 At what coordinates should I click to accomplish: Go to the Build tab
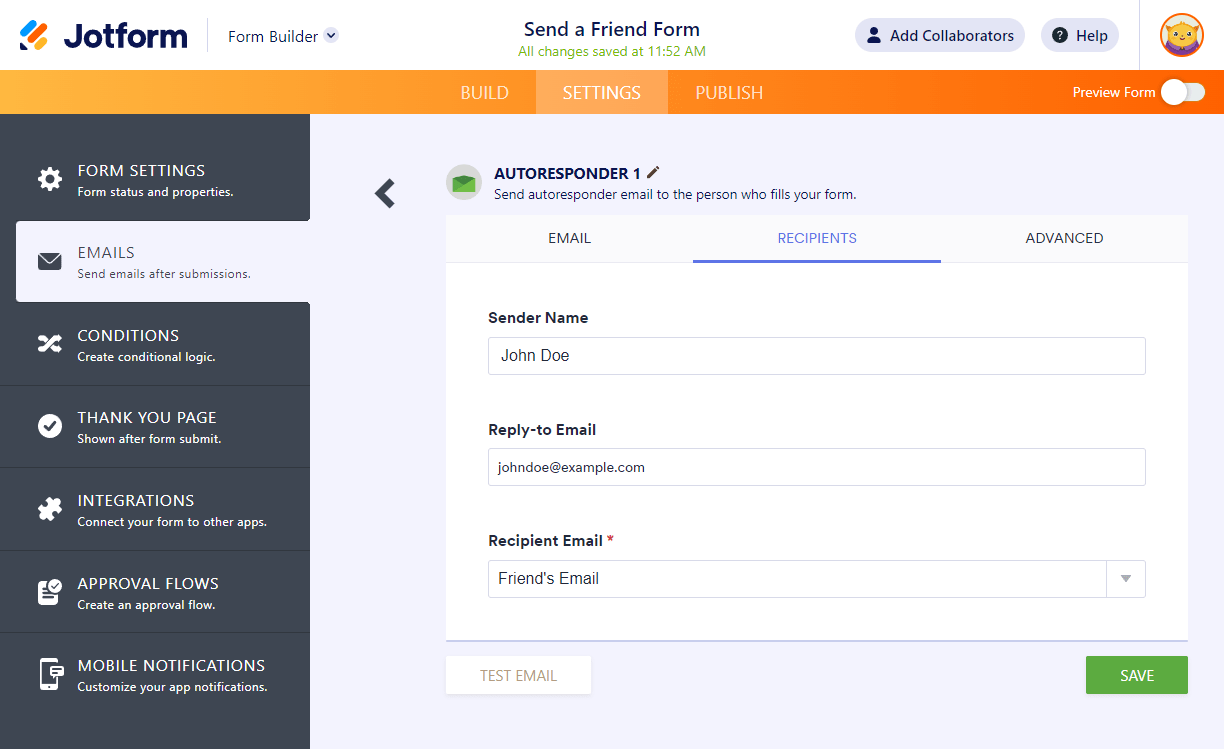(485, 92)
